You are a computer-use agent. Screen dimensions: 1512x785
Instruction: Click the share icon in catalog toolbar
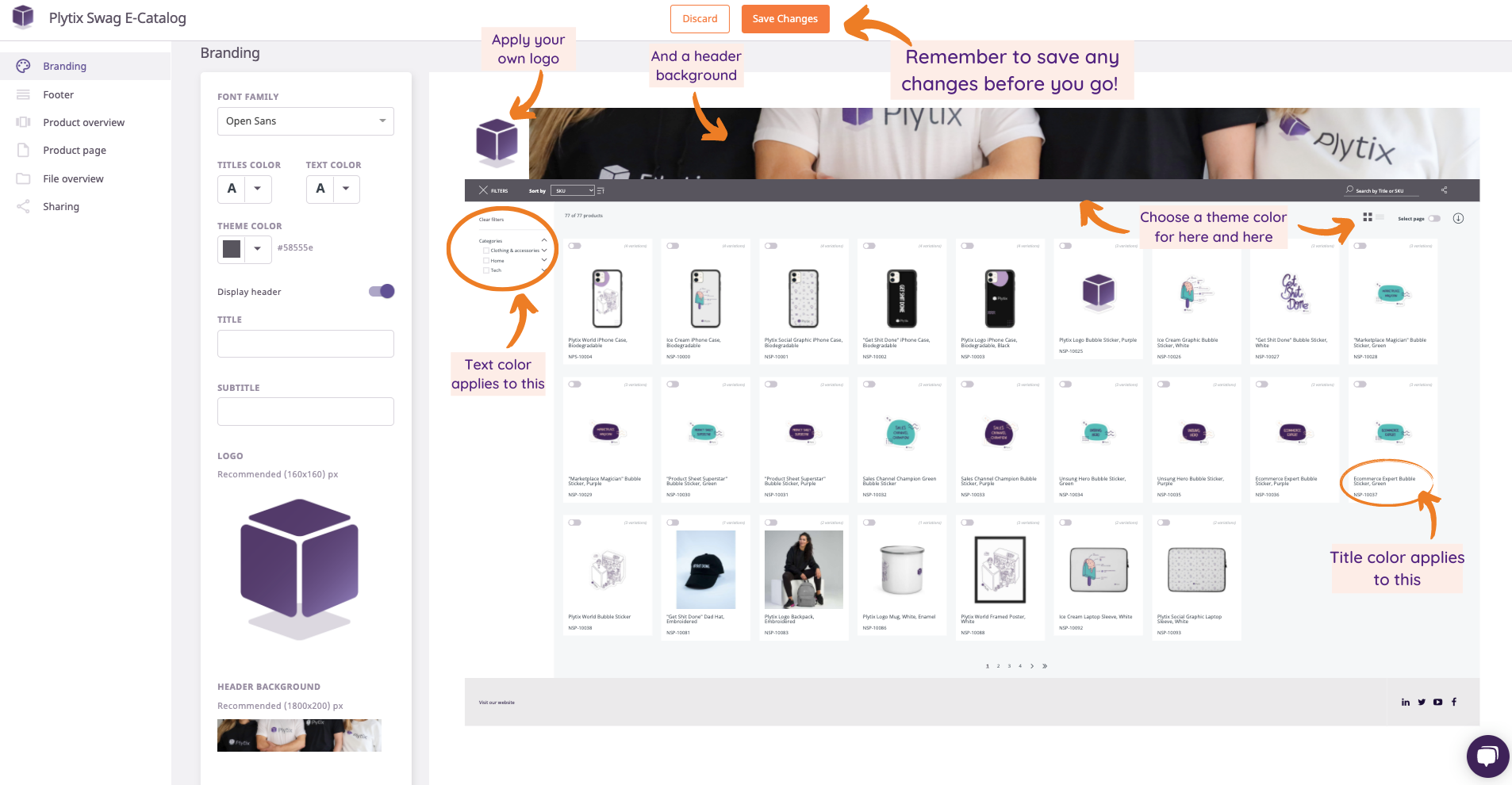[x=1444, y=190]
